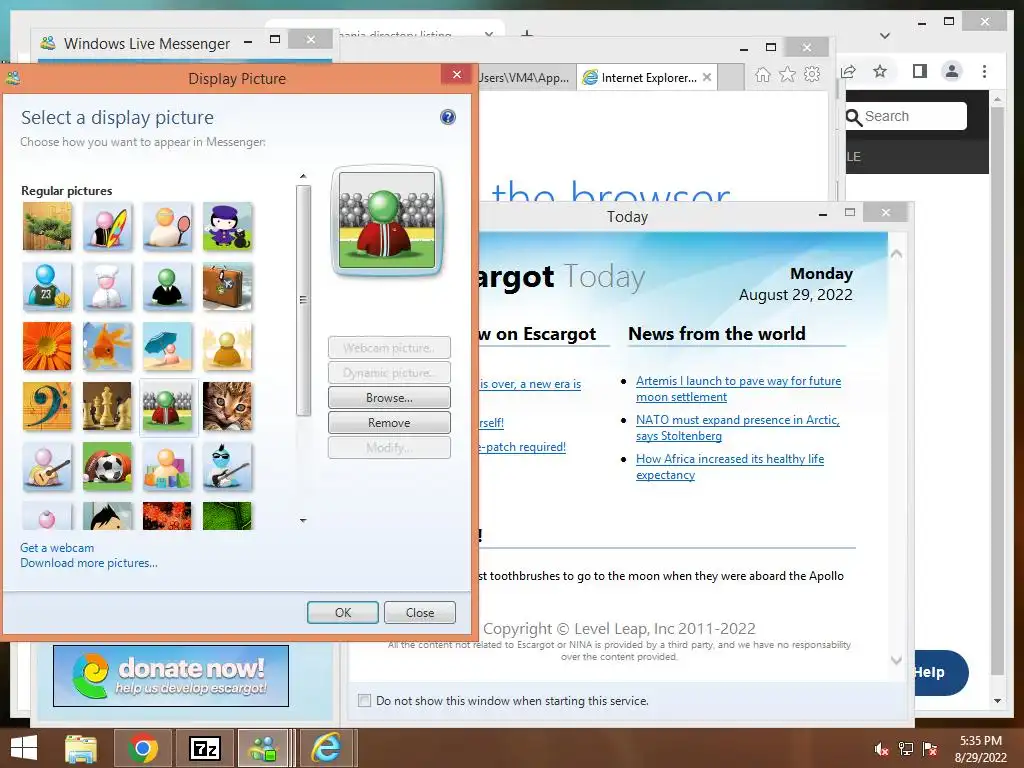Select the kitten face display picture

(x=227, y=407)
